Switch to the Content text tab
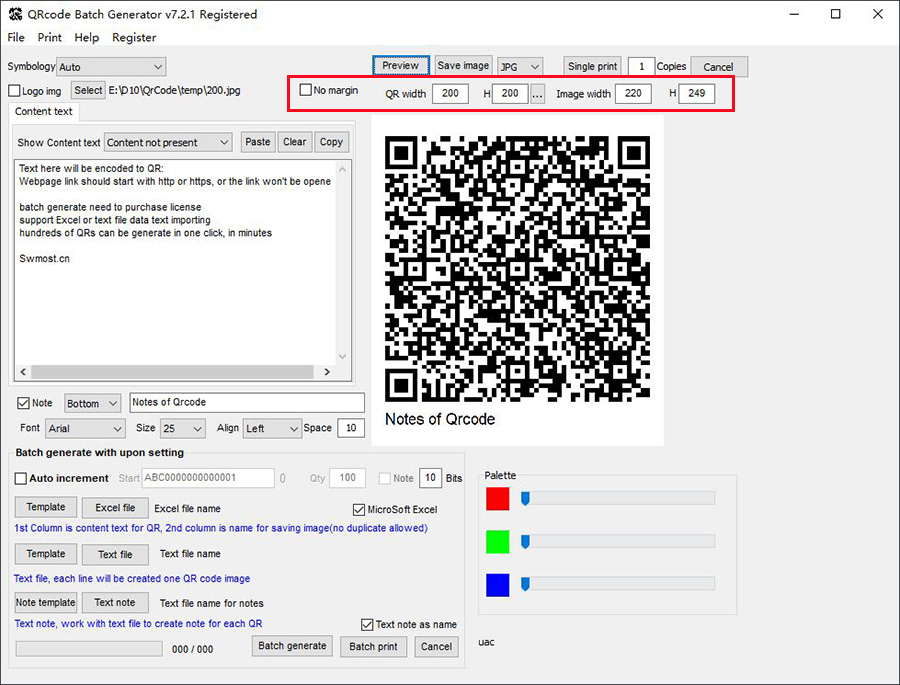This screenshot has height=685, width=900. coord(44,111)
